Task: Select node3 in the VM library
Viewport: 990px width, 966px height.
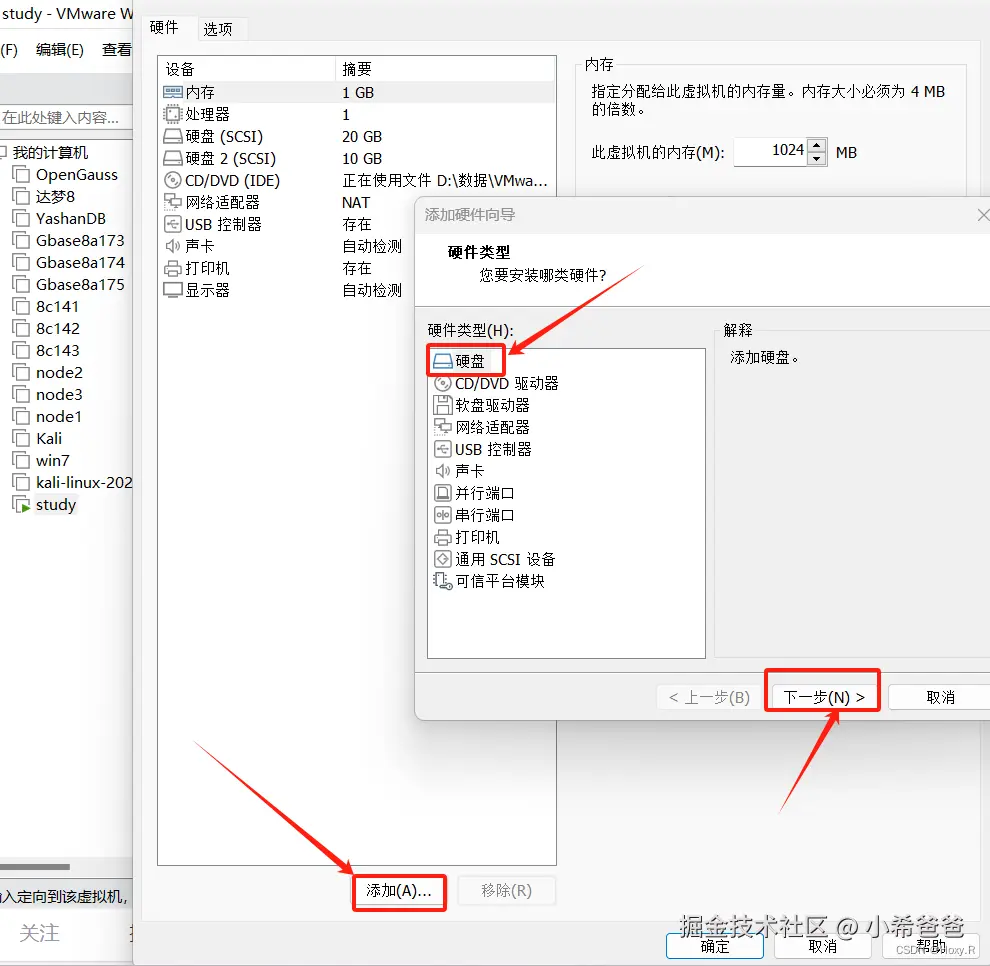Action: (x=59, y=395)
